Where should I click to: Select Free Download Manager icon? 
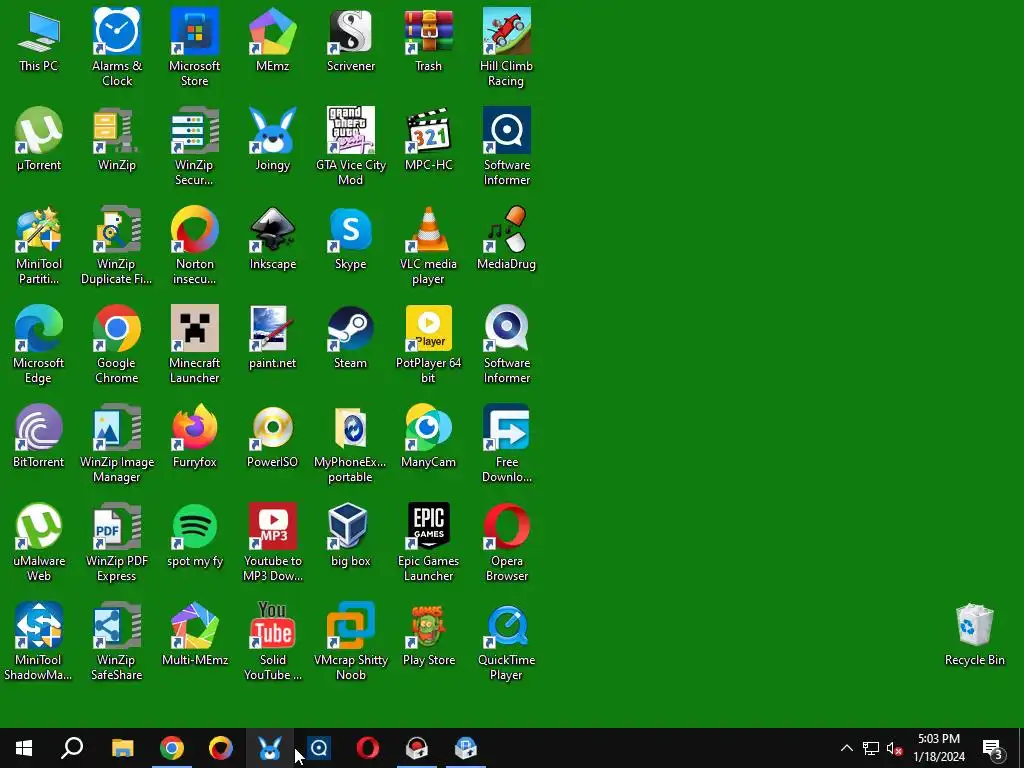pyautogui.click(x=506, y=443)
